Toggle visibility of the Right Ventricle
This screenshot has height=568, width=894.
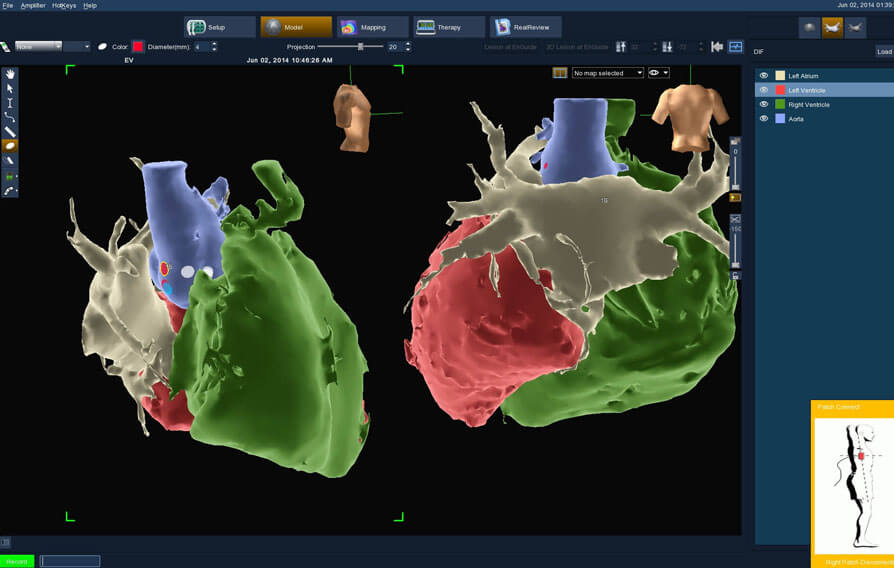pos(764,104)
